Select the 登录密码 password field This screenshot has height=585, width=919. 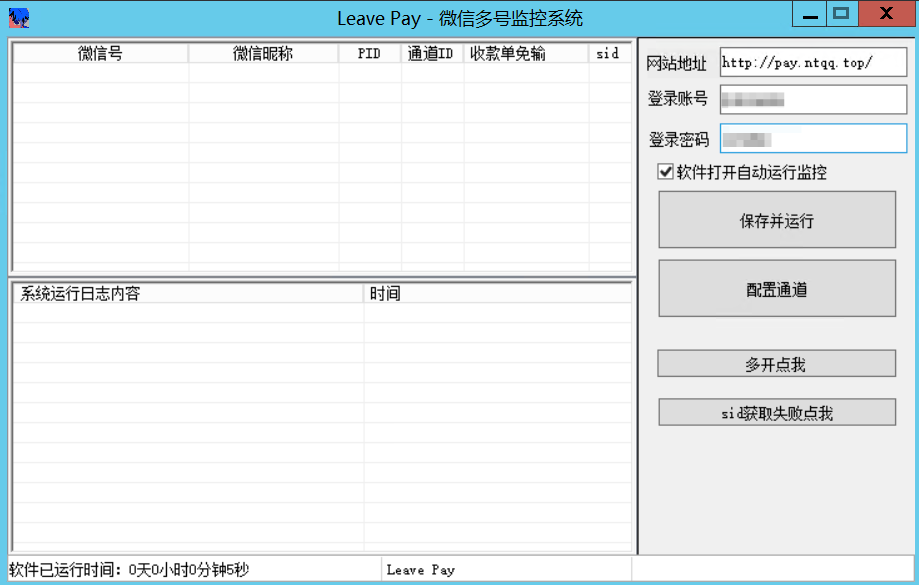click(x=812, y=139)
